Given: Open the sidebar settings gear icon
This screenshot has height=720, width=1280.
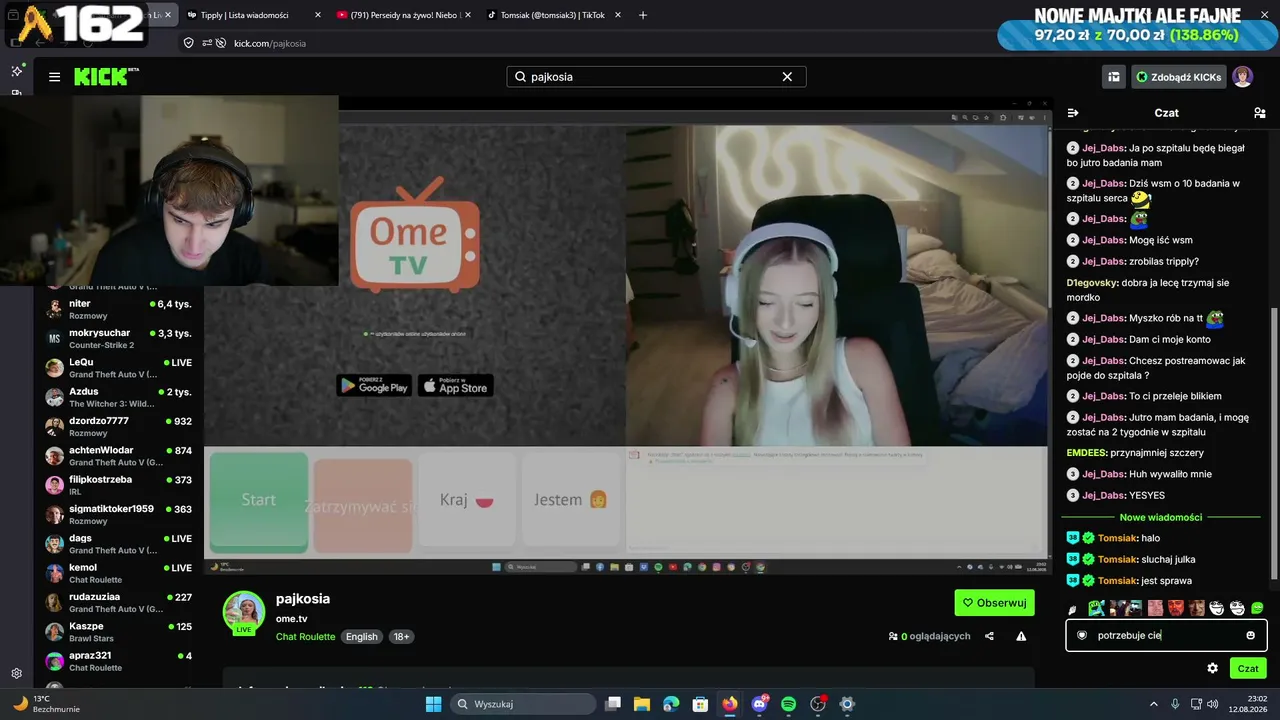Looking at the screenshot, I should (16, 674).
